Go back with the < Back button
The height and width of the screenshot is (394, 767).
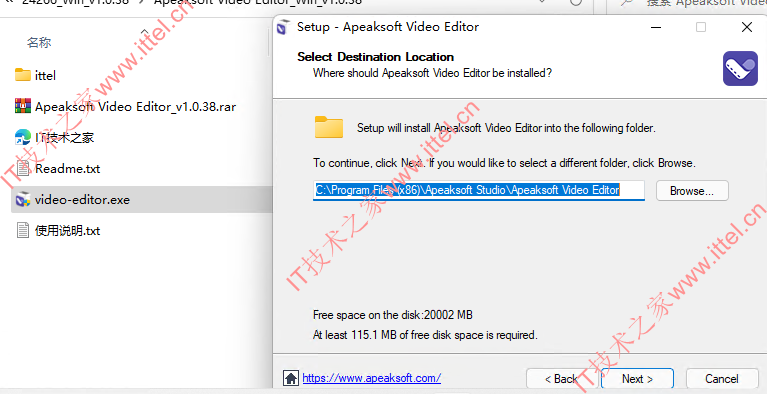tap(562, 379)
